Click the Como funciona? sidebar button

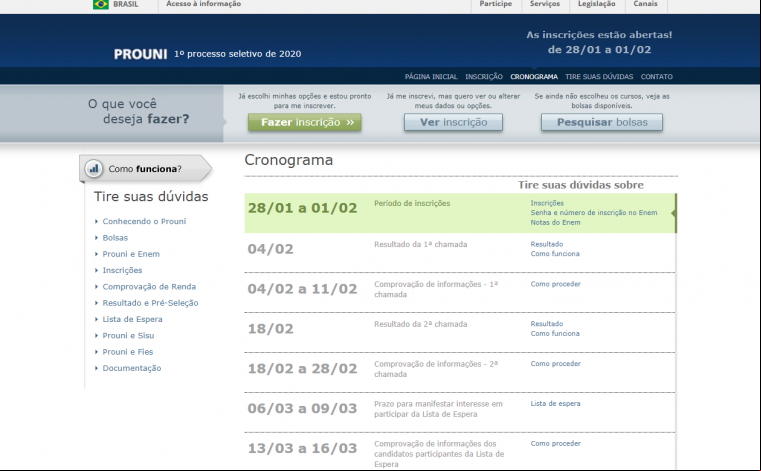click(146, 169)
